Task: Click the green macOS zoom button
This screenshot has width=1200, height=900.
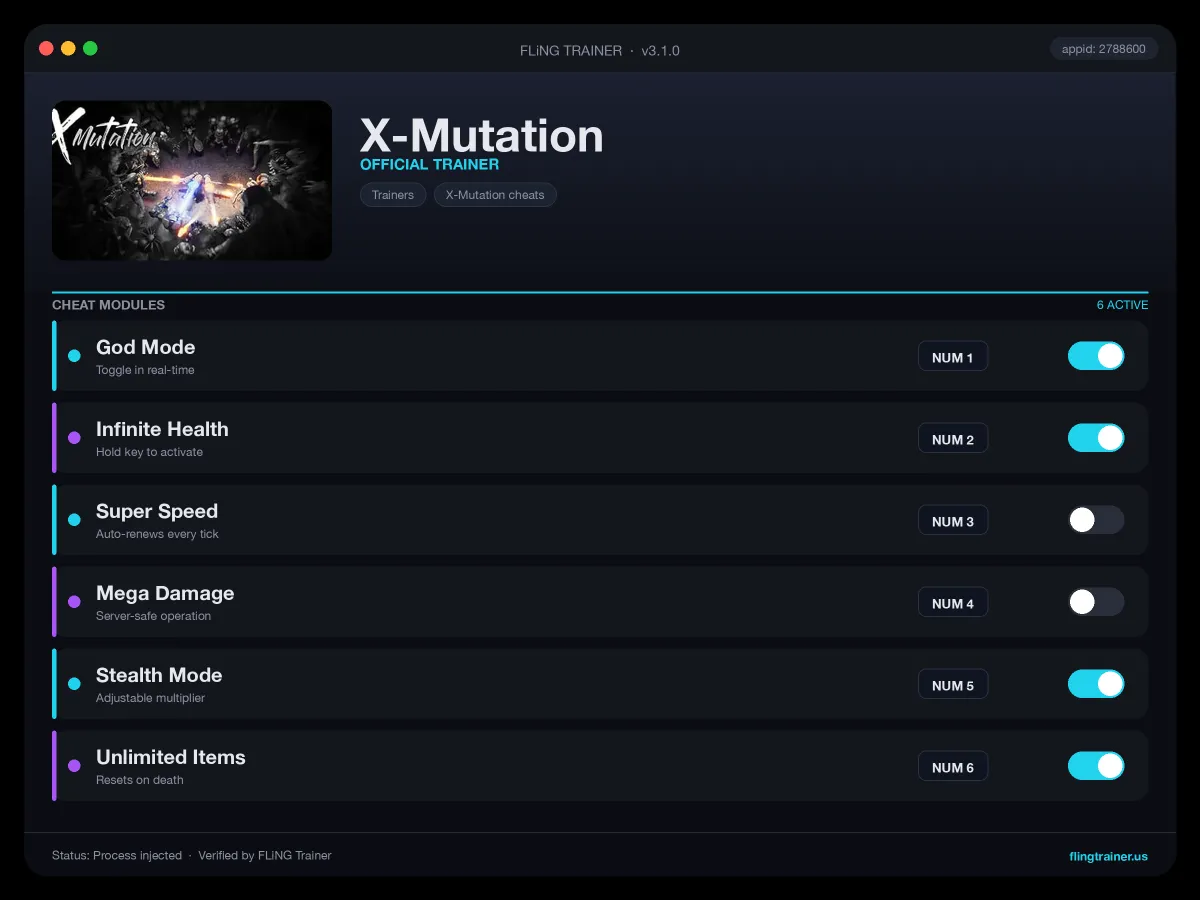Action: [90, 48]
